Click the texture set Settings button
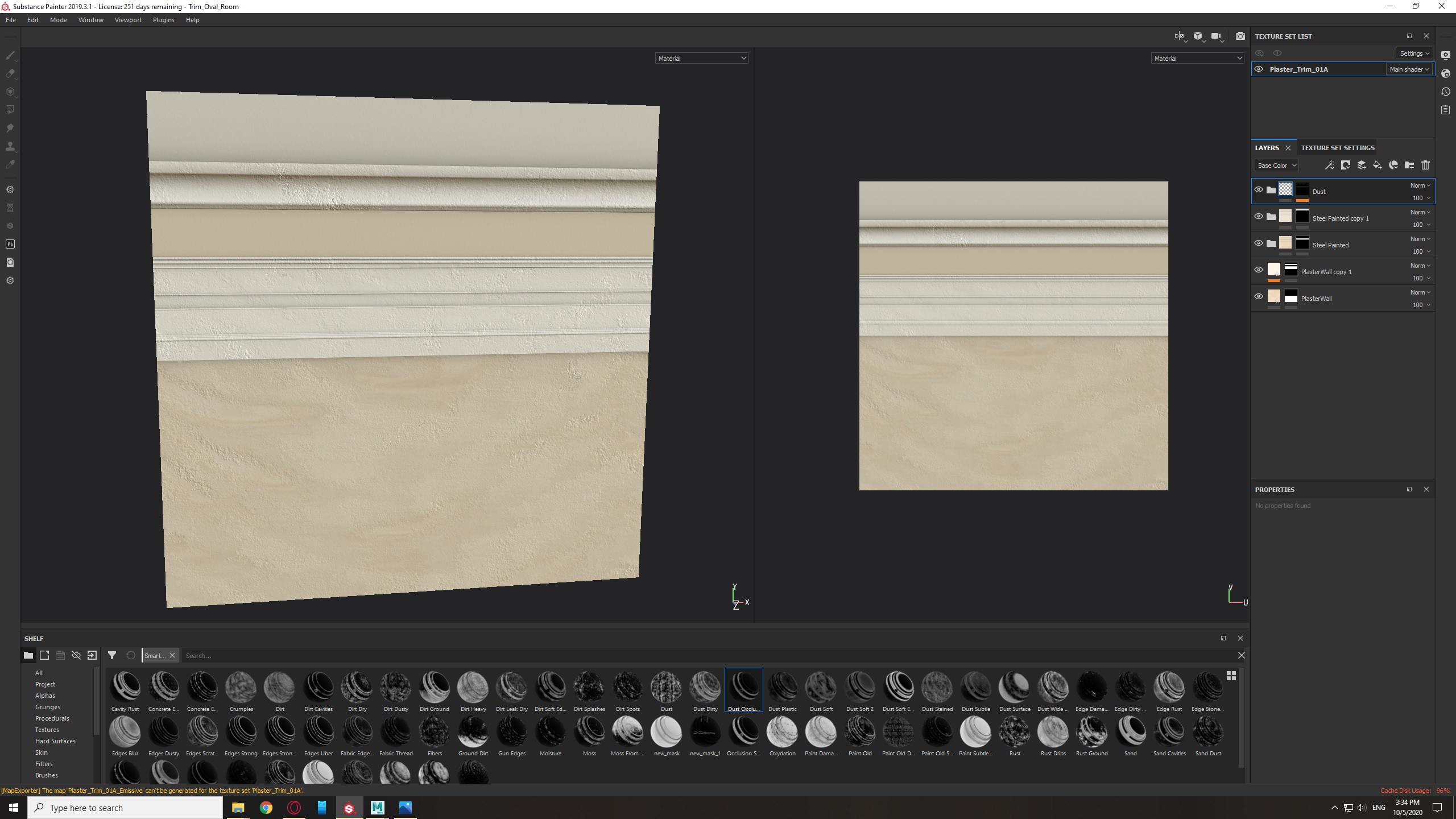The height and width of the screenshot is (819, 1456). (x=1414, y=53)
